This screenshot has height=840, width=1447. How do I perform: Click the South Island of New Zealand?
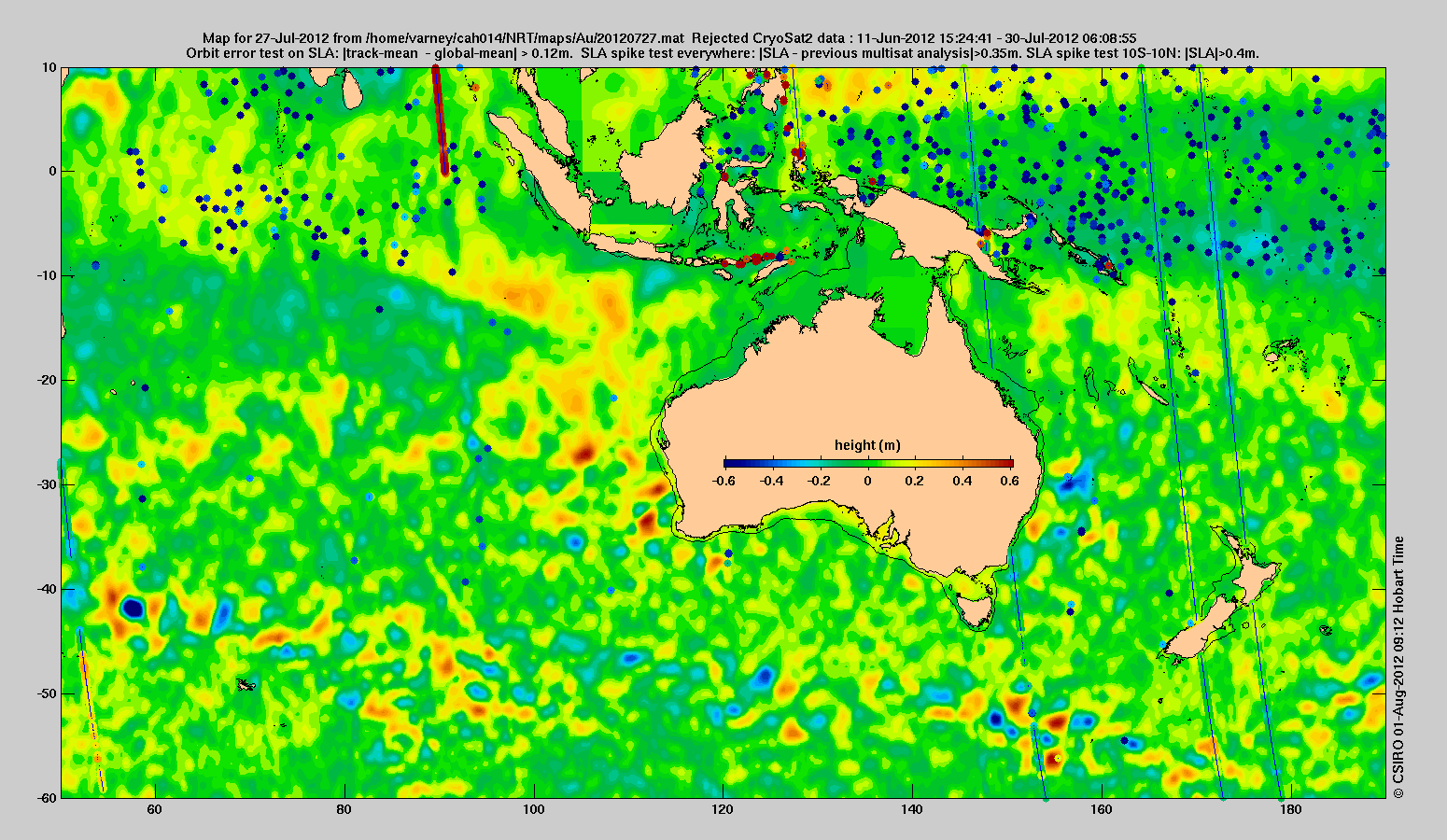click(x=1201, y=629)
